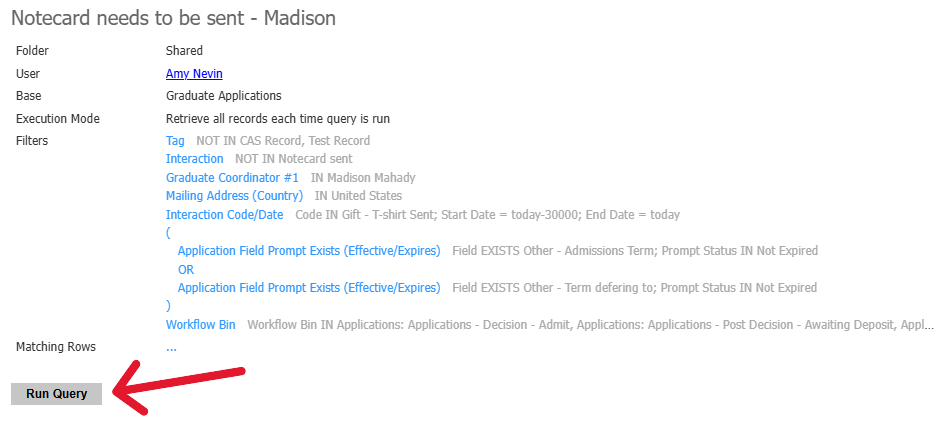
Task: Click the opening parenthesis in filters
Action: [x=168, y=233]
